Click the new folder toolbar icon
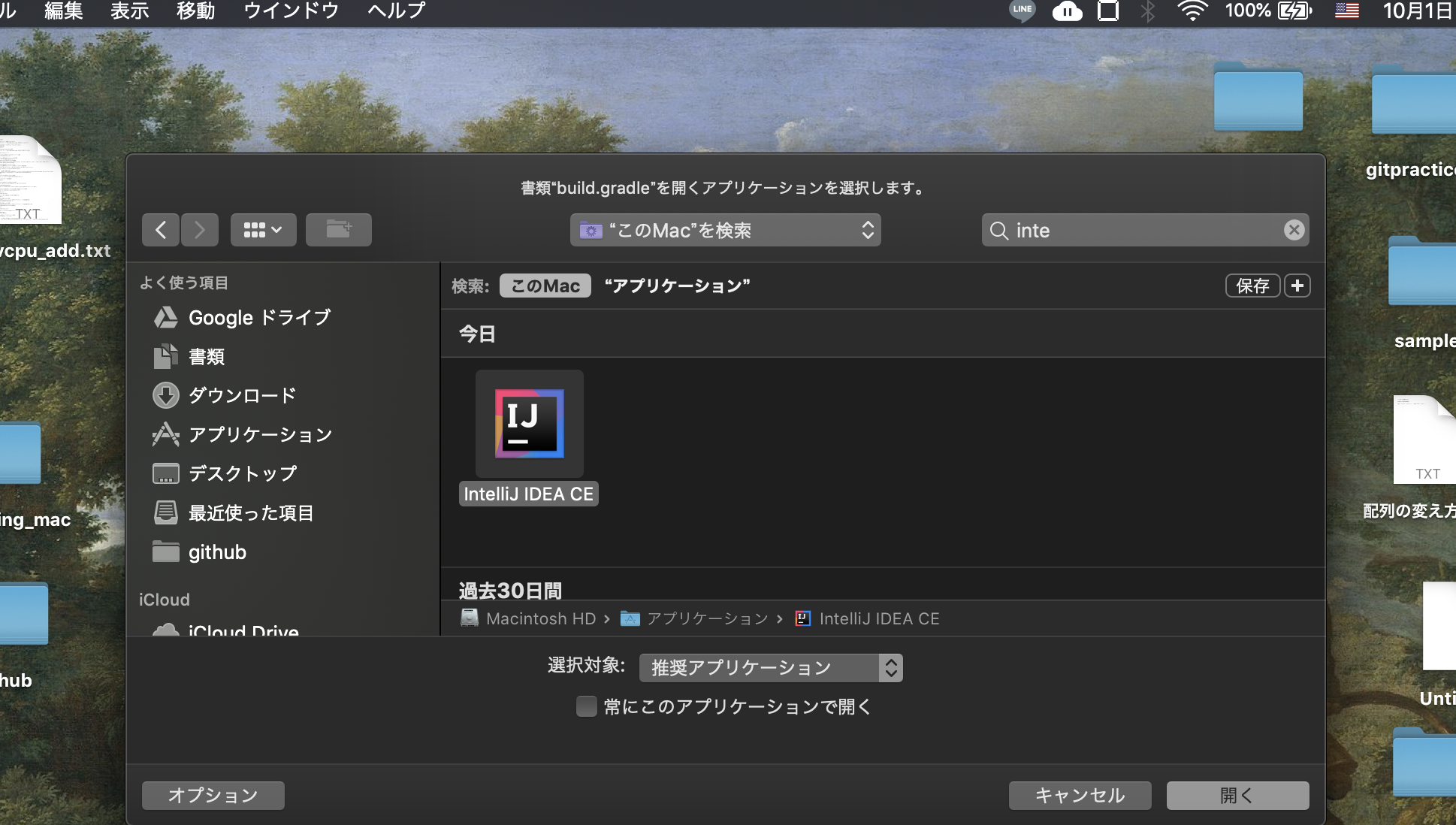This screenshot has height=825, width=1456. click(x=339, y=230)
